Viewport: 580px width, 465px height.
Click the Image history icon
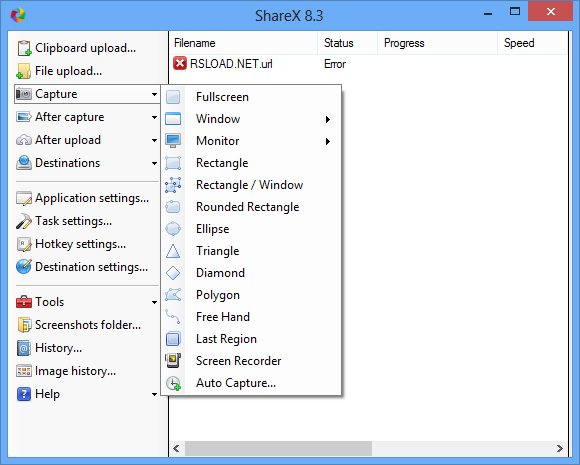pyautogui.click(x=24, y=371)
